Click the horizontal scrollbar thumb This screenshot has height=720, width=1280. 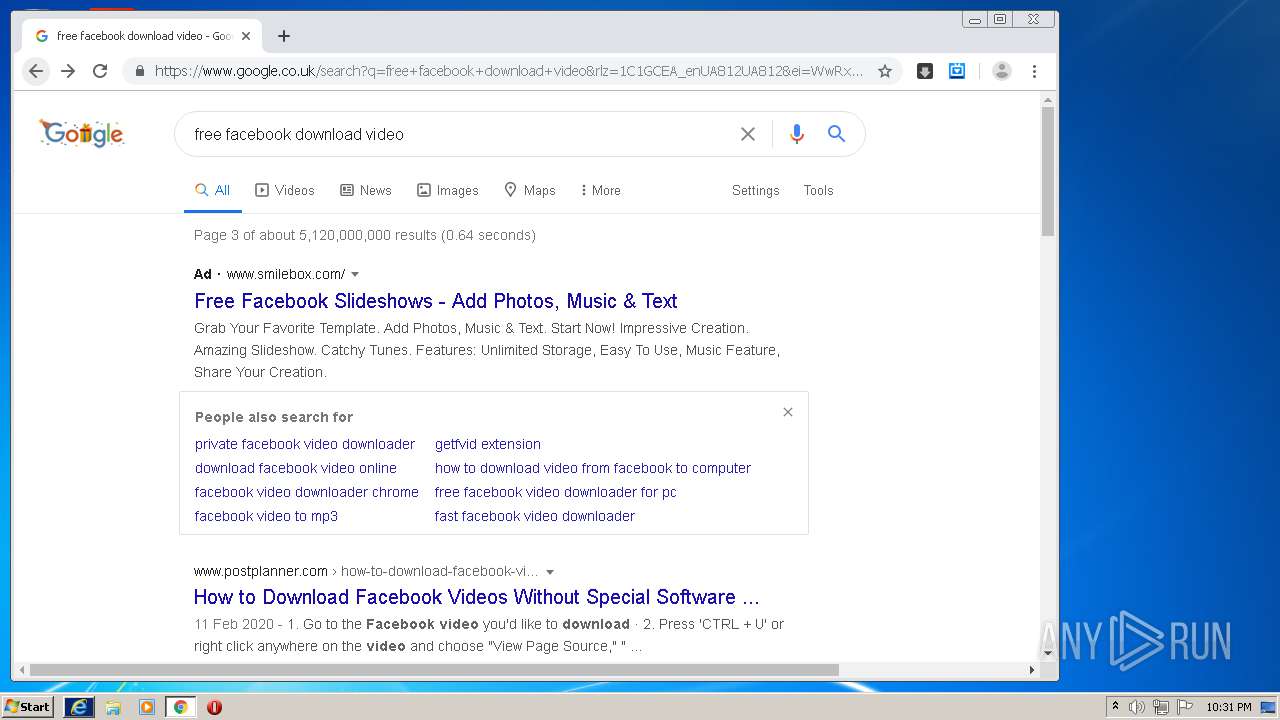[x=434, y=670]
